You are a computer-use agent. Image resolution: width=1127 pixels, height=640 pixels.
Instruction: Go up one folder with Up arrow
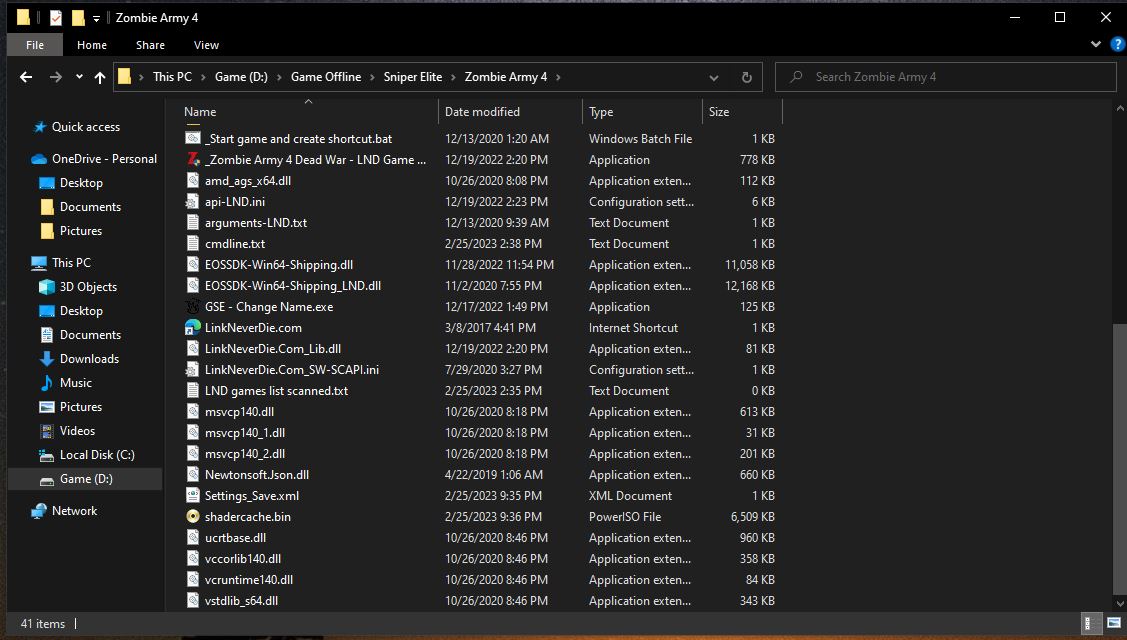click(x=100, y=77)
